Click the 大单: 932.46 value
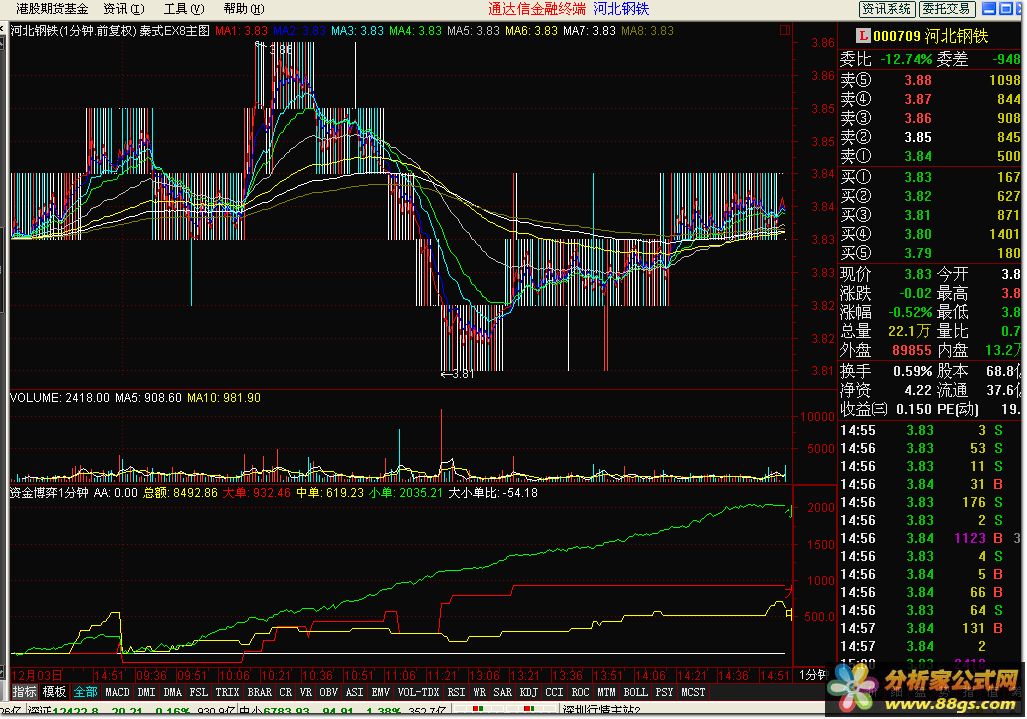1027x719 pixels. [x=256, y=492]
